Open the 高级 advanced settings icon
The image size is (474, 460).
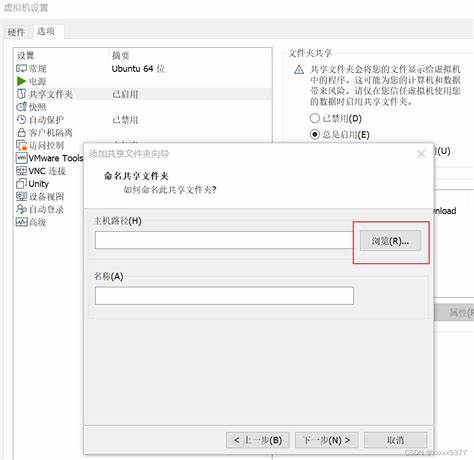pyautogui.click(x=21, y=222)
